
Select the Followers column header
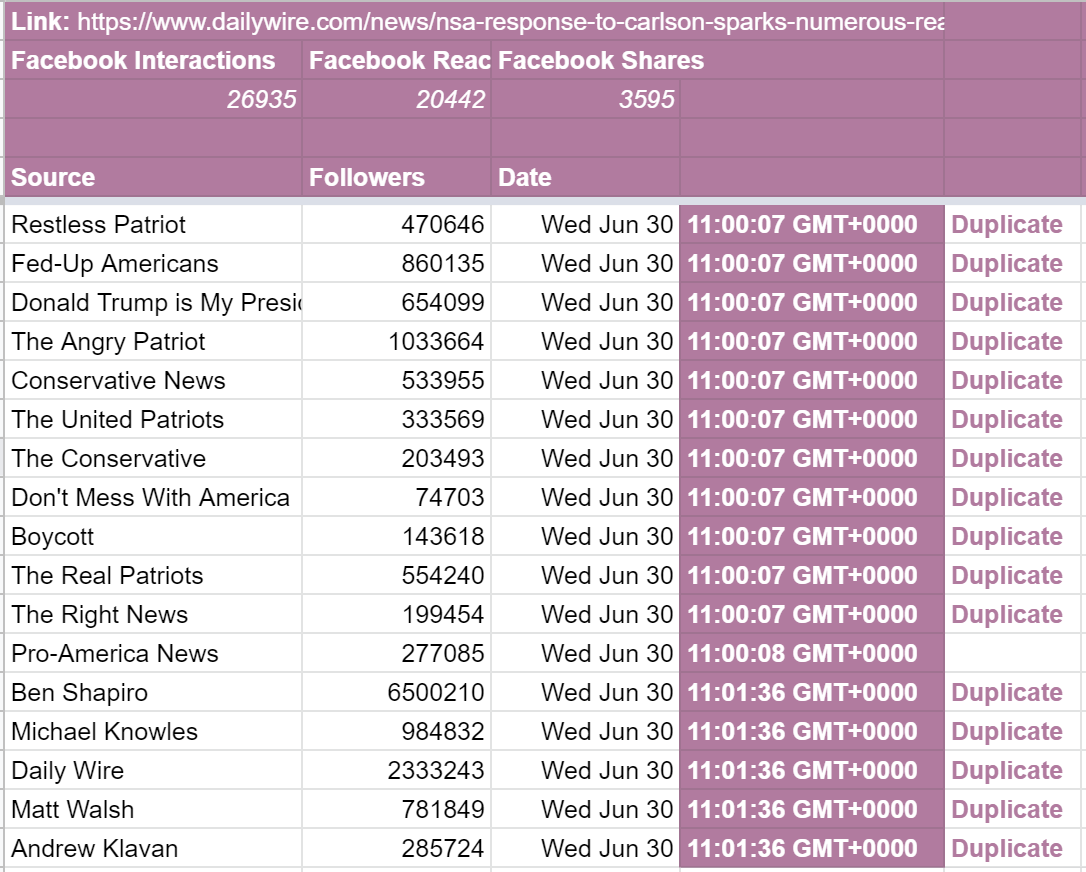[396, 177]
